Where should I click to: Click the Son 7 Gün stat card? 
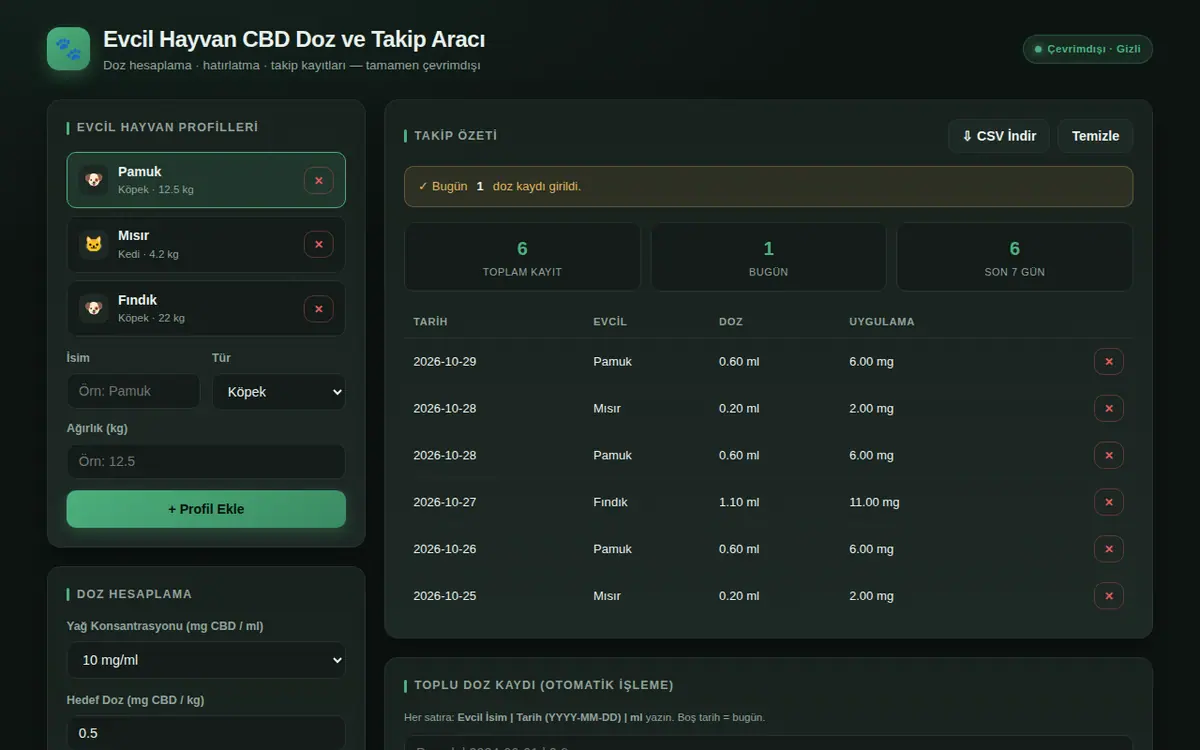click(x=1015, y=257)
